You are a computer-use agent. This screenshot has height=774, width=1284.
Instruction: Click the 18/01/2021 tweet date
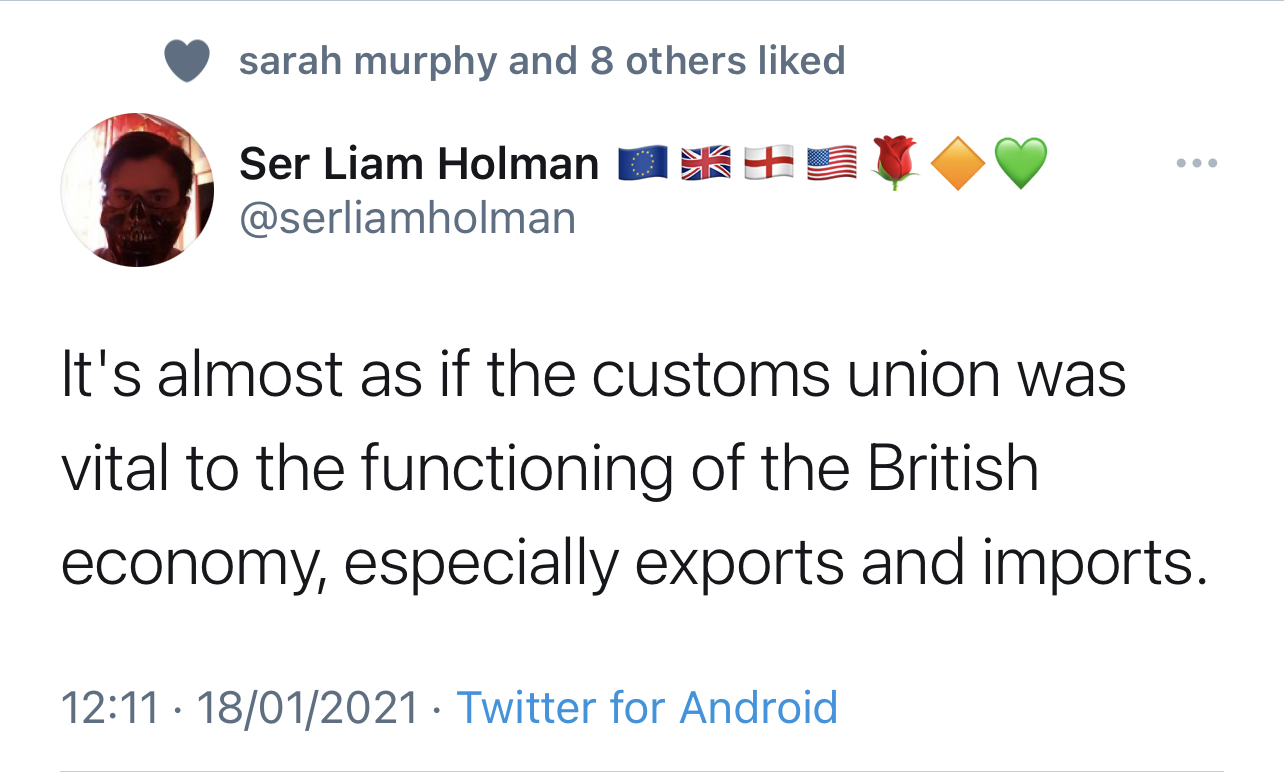(x=308, y=708)
